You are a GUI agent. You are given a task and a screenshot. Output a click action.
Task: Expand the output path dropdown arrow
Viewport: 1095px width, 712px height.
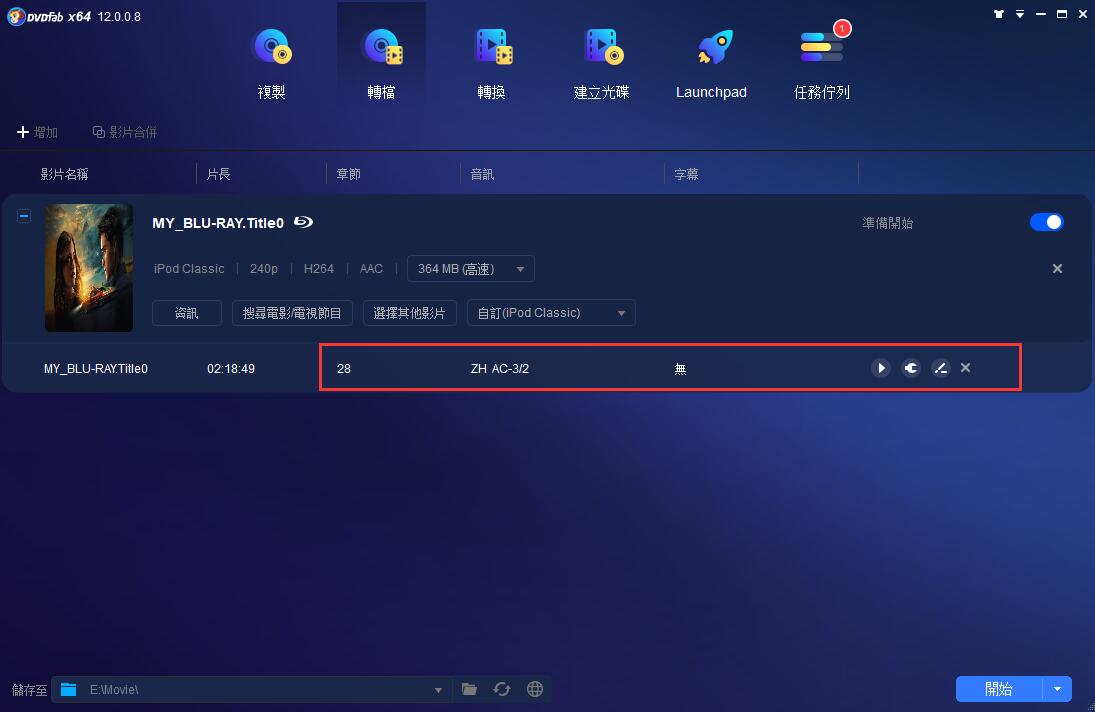[x=438, y=690]
